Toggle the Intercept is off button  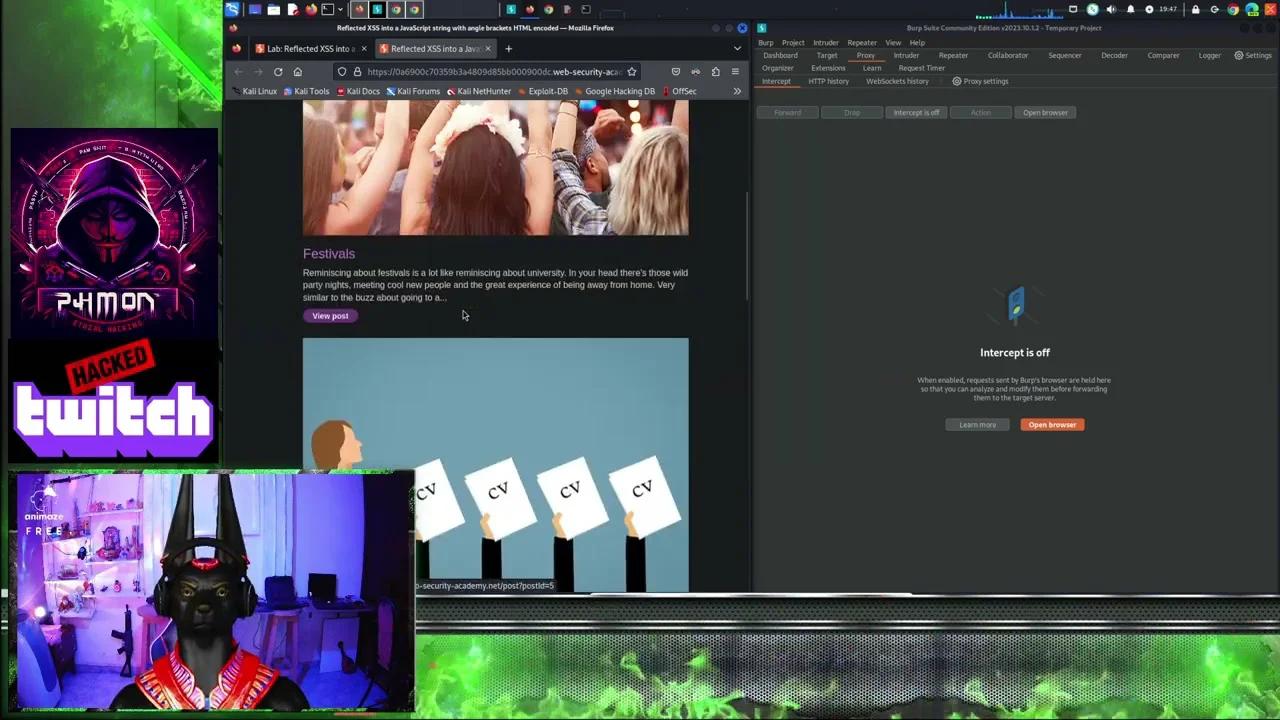point(916,113)
